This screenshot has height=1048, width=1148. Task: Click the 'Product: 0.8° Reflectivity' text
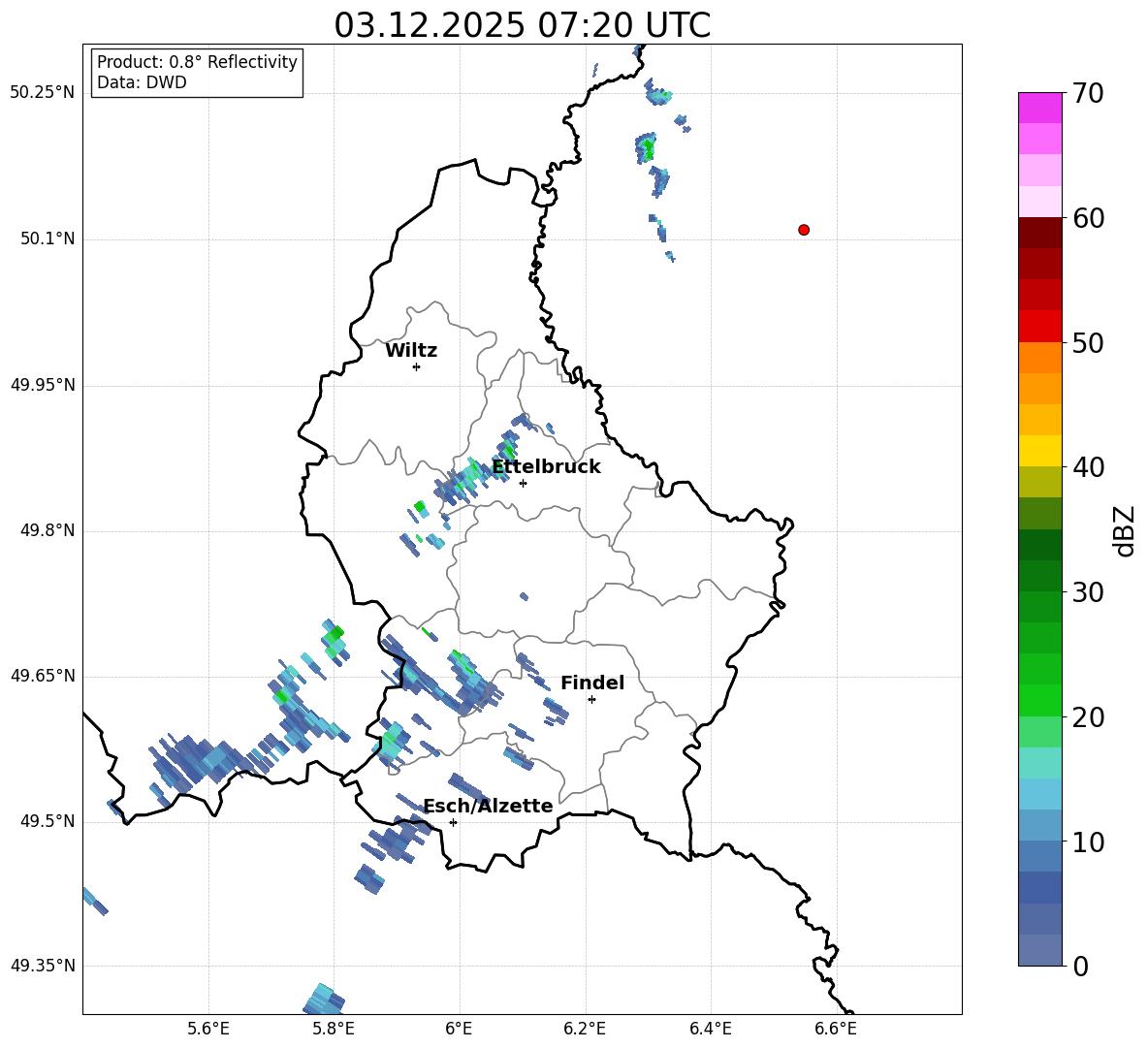[197, 62]
